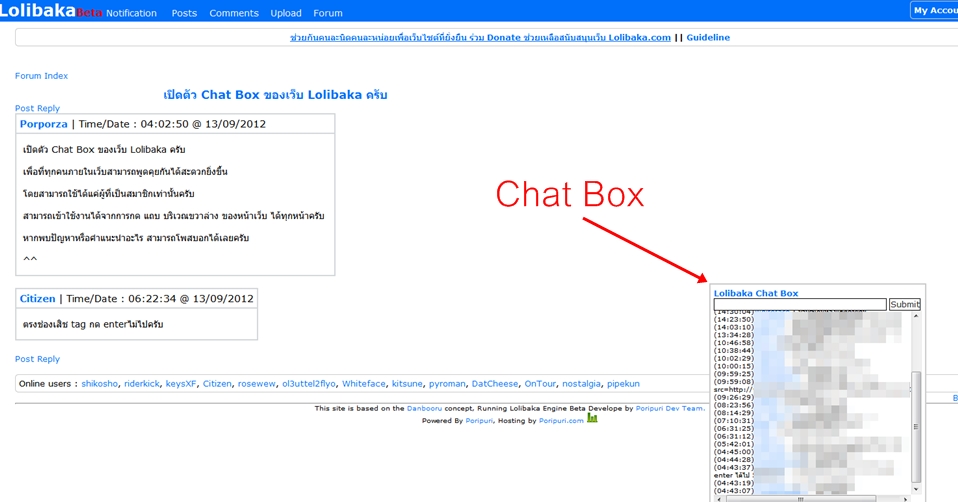Image resolution: width=958 pixels, height=502 pixels.
Task: Click post timestamp 04:02:50 @ 13/09/2012
Action: click(203, 124)
